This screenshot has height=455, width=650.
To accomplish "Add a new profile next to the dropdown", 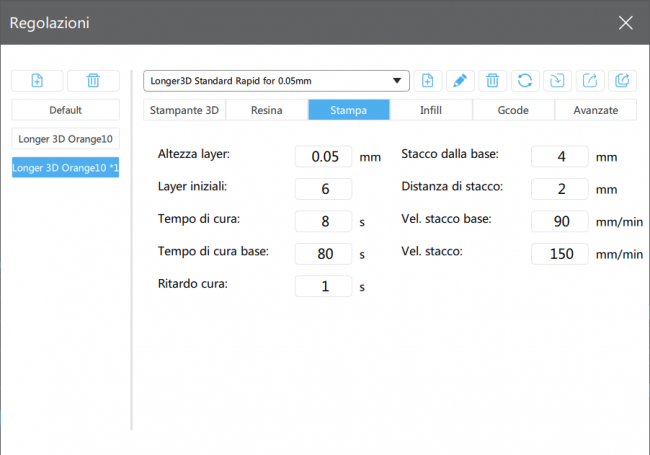I will click(x=428, y=81).
